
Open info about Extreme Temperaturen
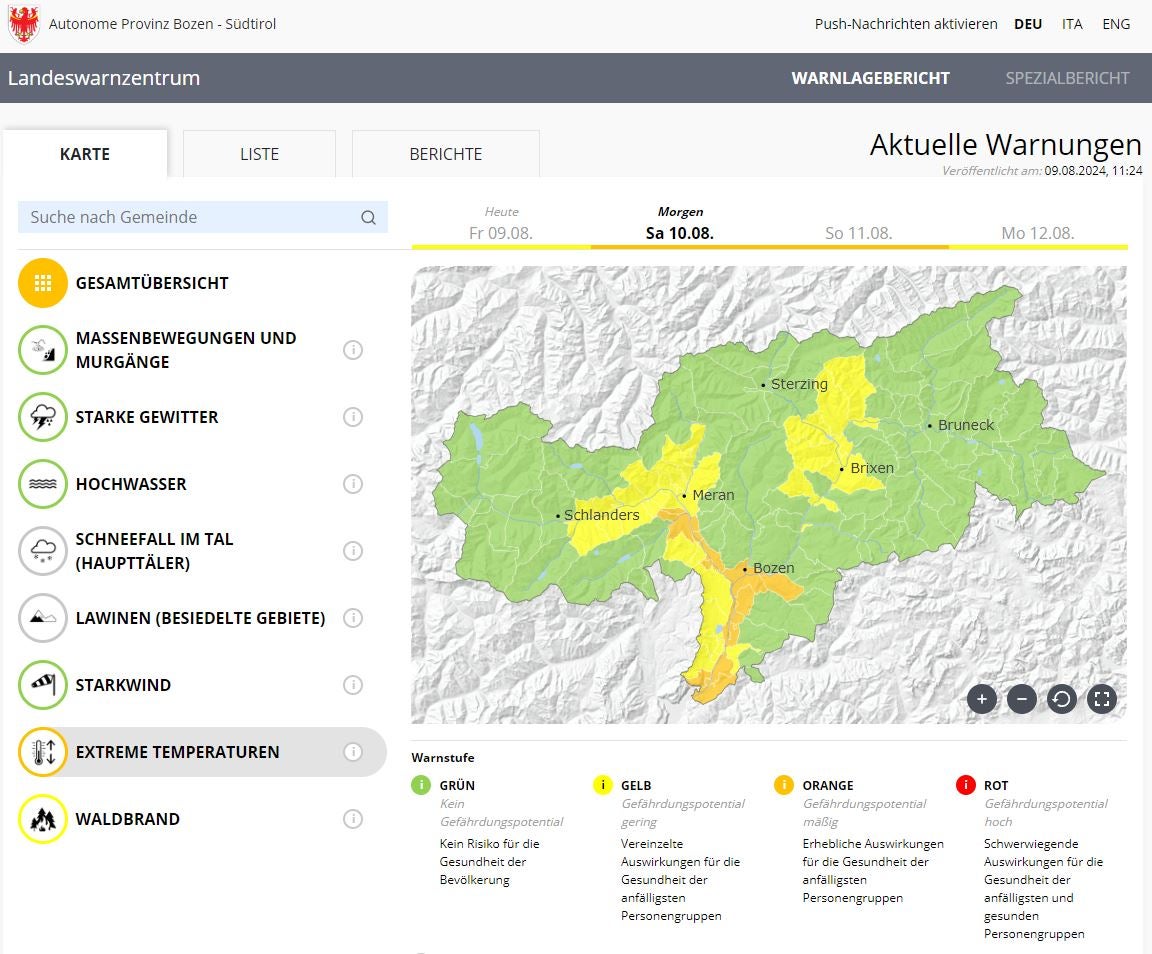[352, 752]
